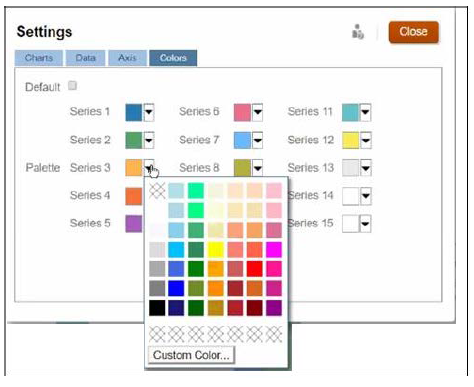This screenshot has width=474, height=387.
Task: Open the Series 1 color dropdown arrow
Action: click(x=149, y=112)
